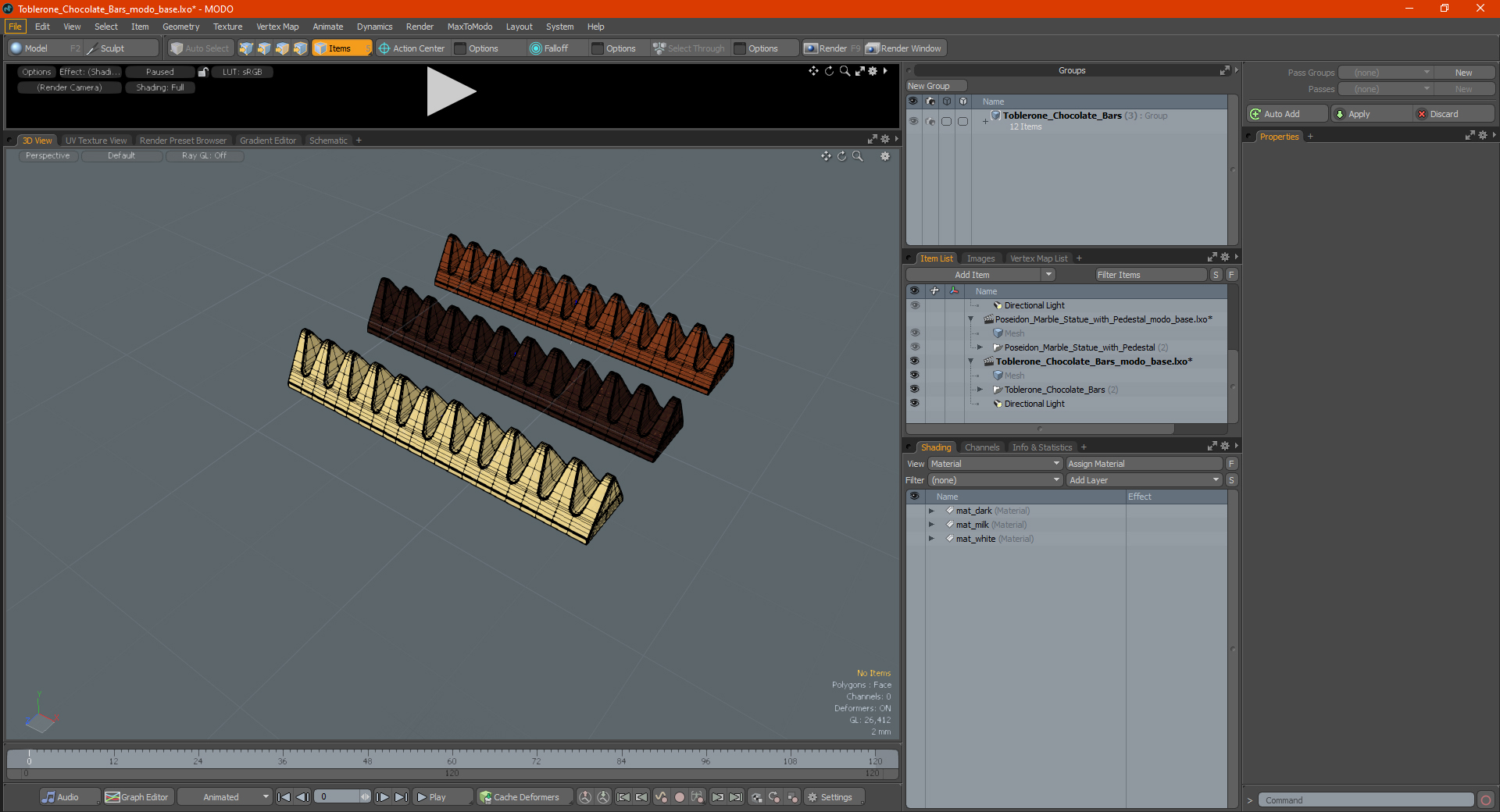
Task: Click the Apply button
Action: point(1371,114)
